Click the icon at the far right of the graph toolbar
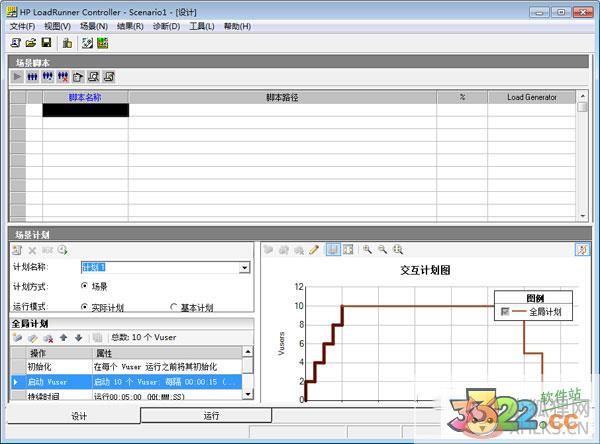The height and width of the screenshot is (444, 600). pyautogui.click(x=582, y=250)
